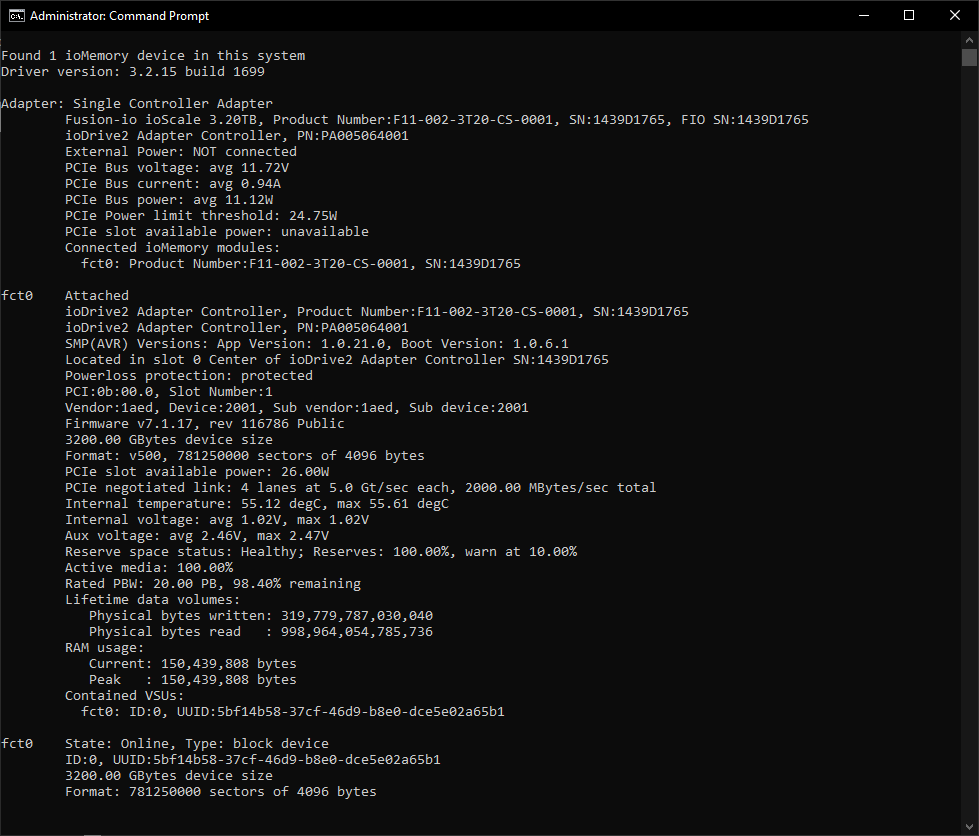
Task: Click the Command Prompt title bar icon
Action: pos(16,16)
